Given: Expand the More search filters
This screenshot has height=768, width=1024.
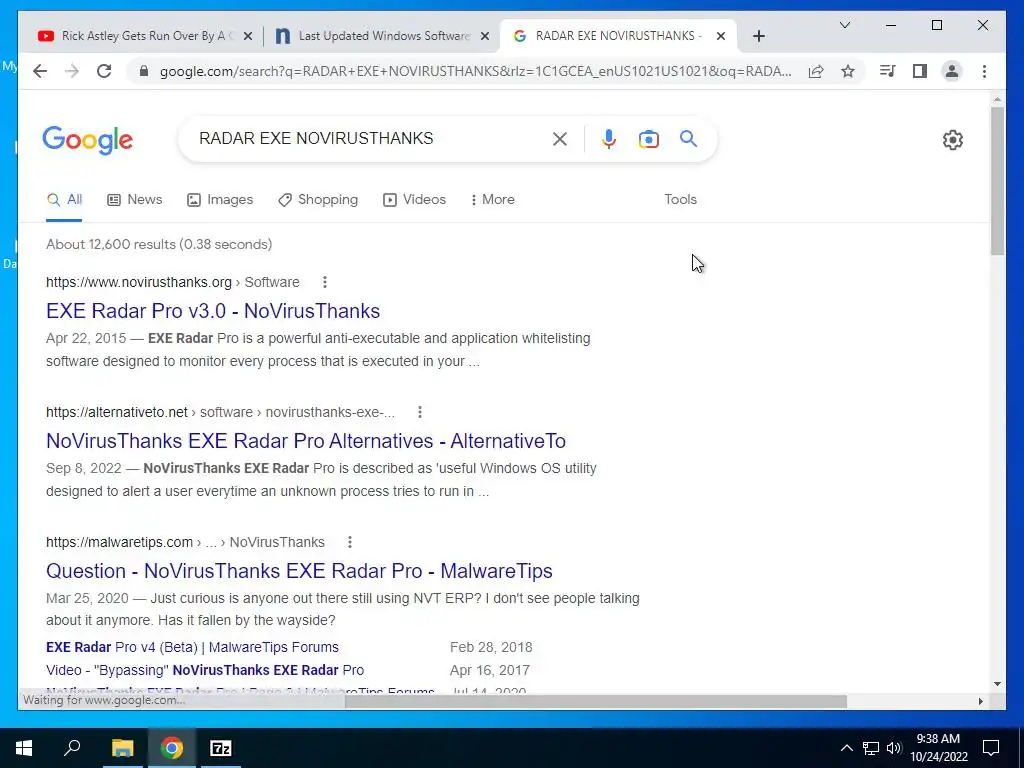Looking at the screenshot, I should click(x=492, y=200).
